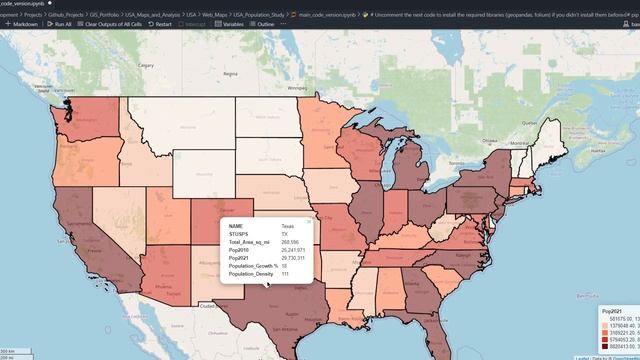Viewport: 640px width, 360px height.
Task: Select GIS_Portfolio in the breadcrumb
Action: (x=104, y=15)
